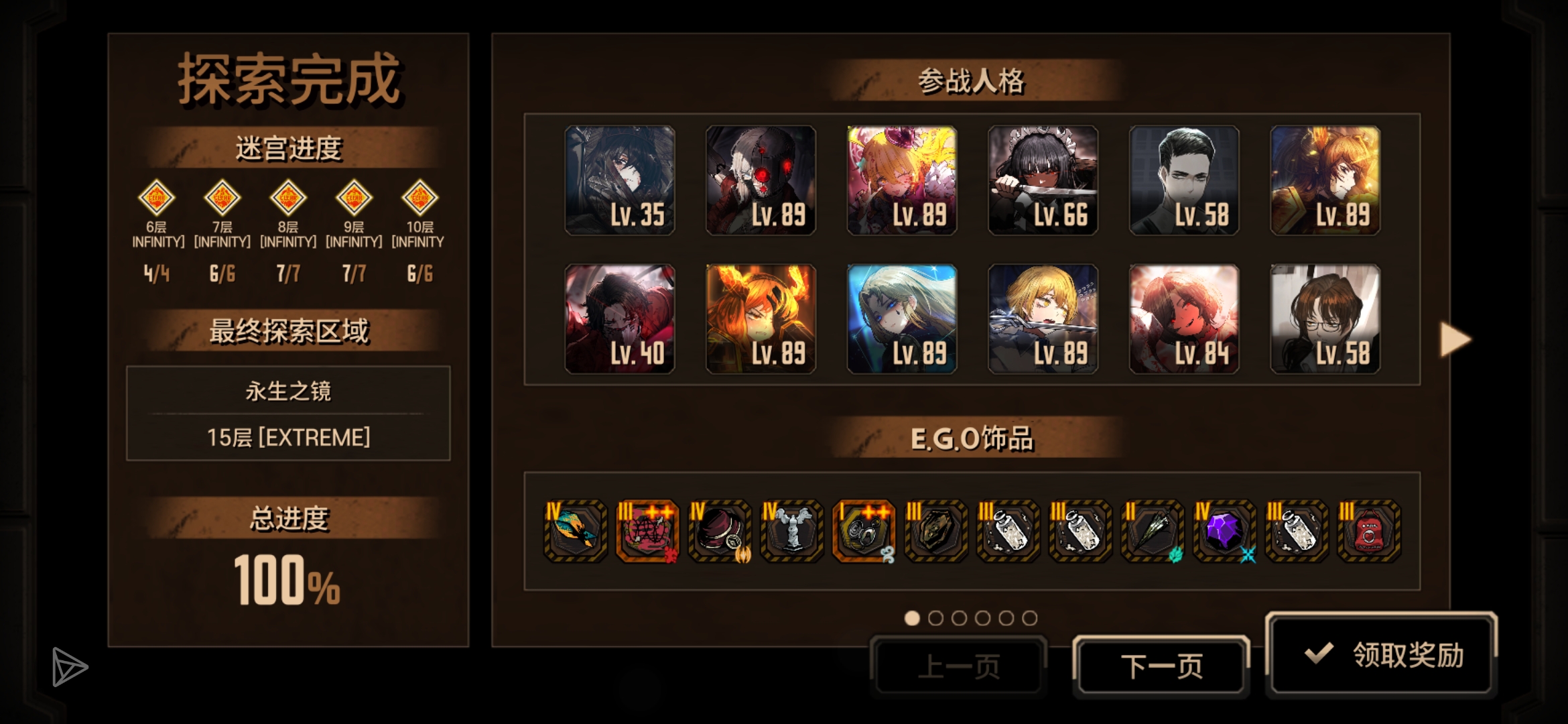
Task: Select the blue feather E.G.O gift
Action: coord(575,531)
